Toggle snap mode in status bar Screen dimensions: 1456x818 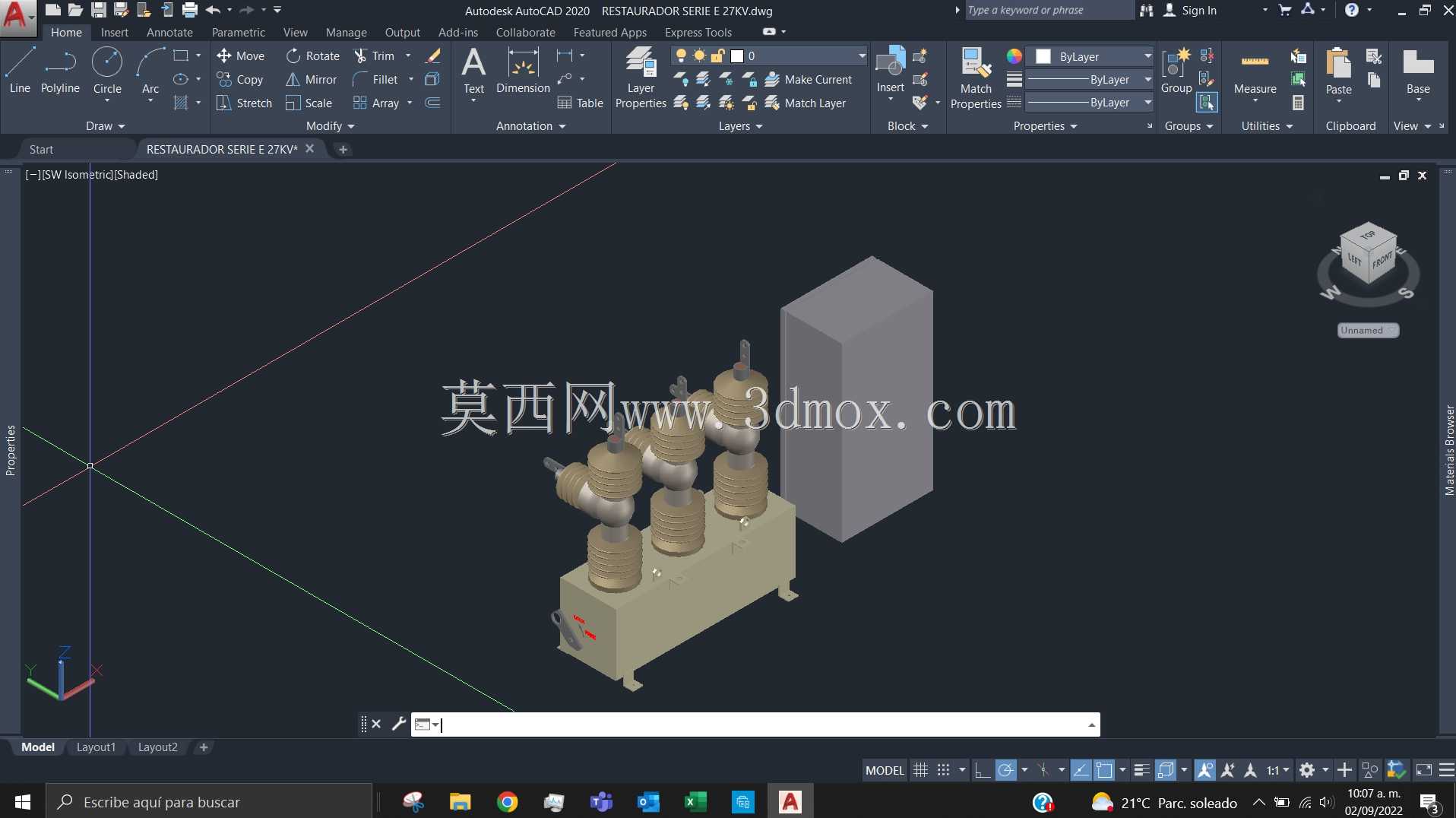[943, 770]
